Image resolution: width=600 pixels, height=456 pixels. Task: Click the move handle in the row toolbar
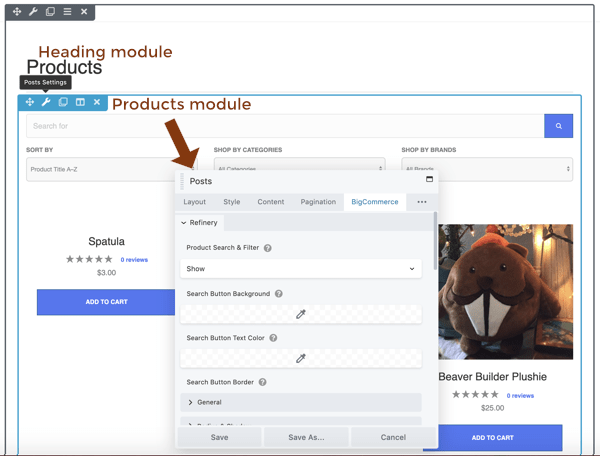click(17, 12)
